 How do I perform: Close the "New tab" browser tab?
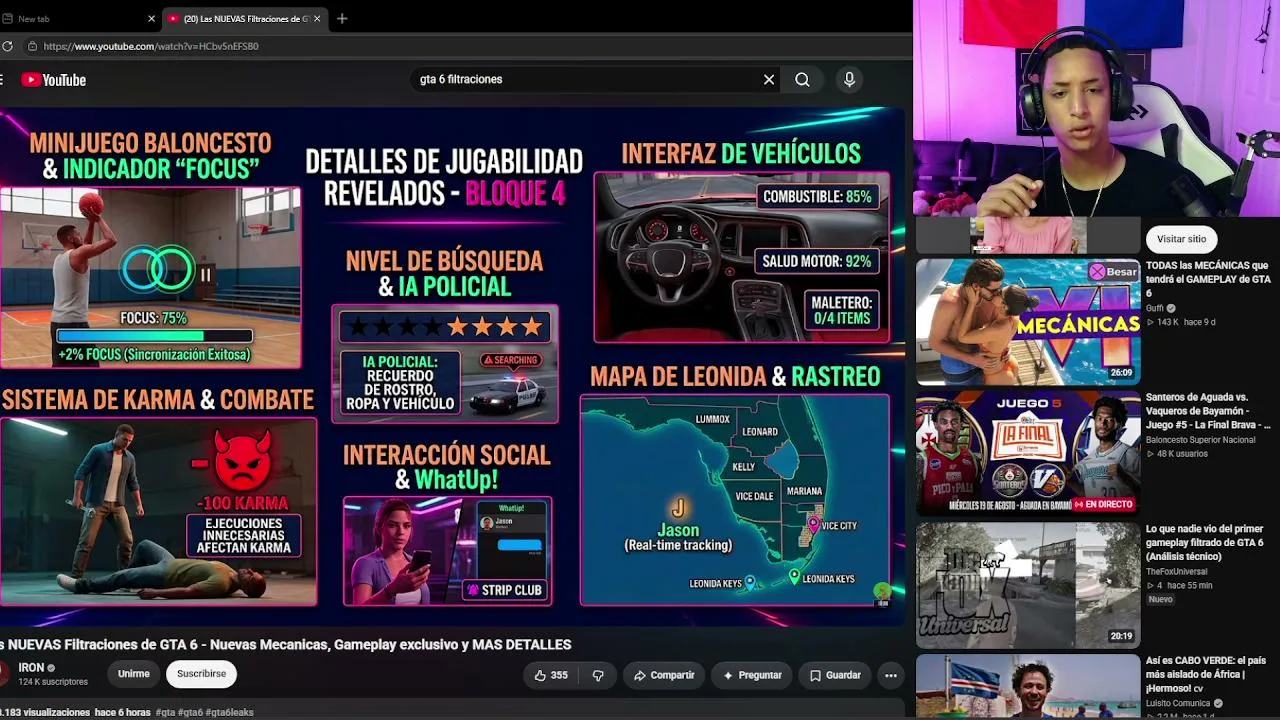[x=151, y=18]
